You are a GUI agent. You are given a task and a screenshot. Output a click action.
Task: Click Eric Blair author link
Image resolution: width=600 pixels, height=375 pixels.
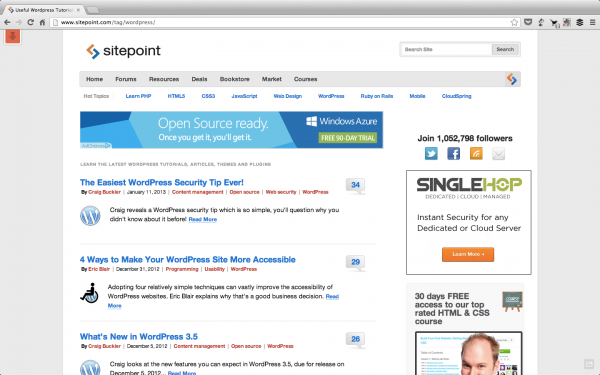point(99,269)
